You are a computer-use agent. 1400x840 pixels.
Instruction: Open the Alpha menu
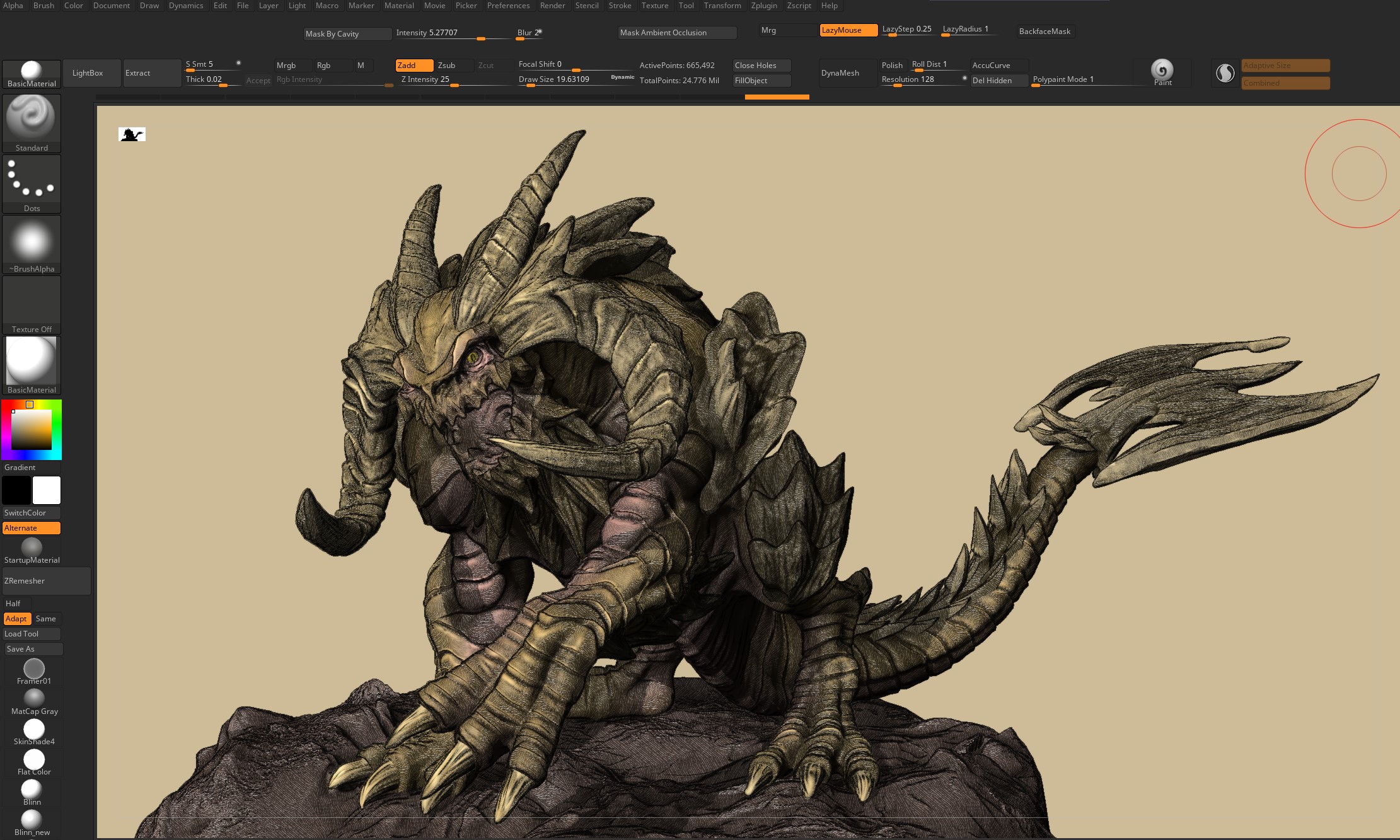(x=13, y=6)
